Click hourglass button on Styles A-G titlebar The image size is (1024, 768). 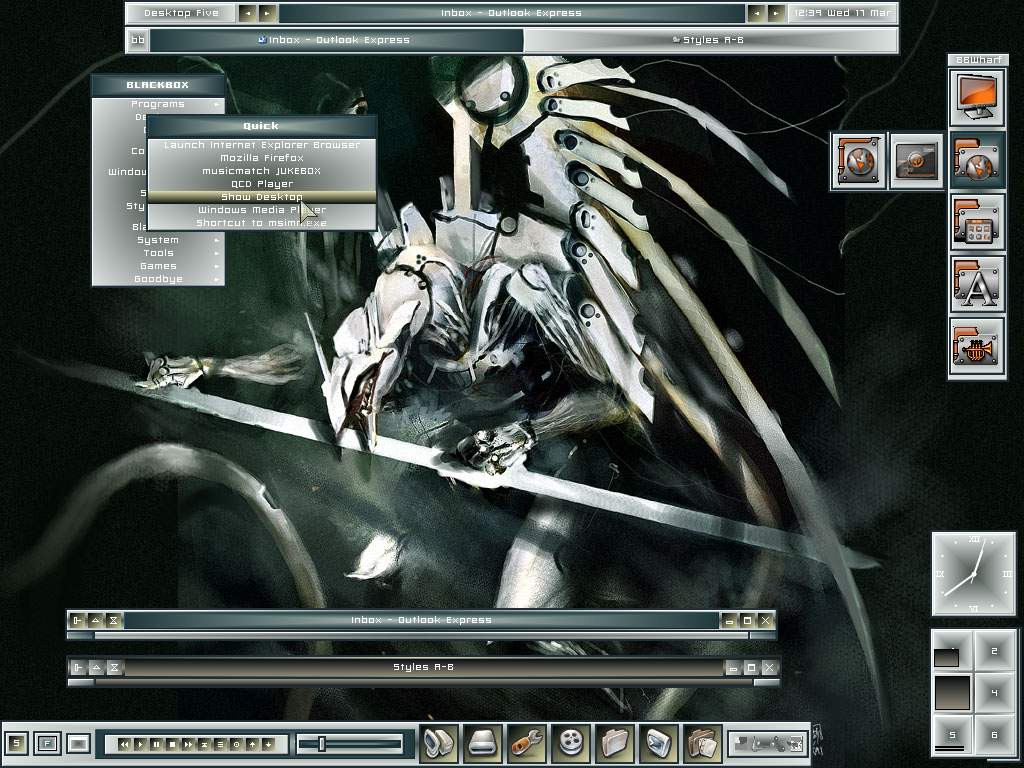pyautogui.click(x=115, y=667)
